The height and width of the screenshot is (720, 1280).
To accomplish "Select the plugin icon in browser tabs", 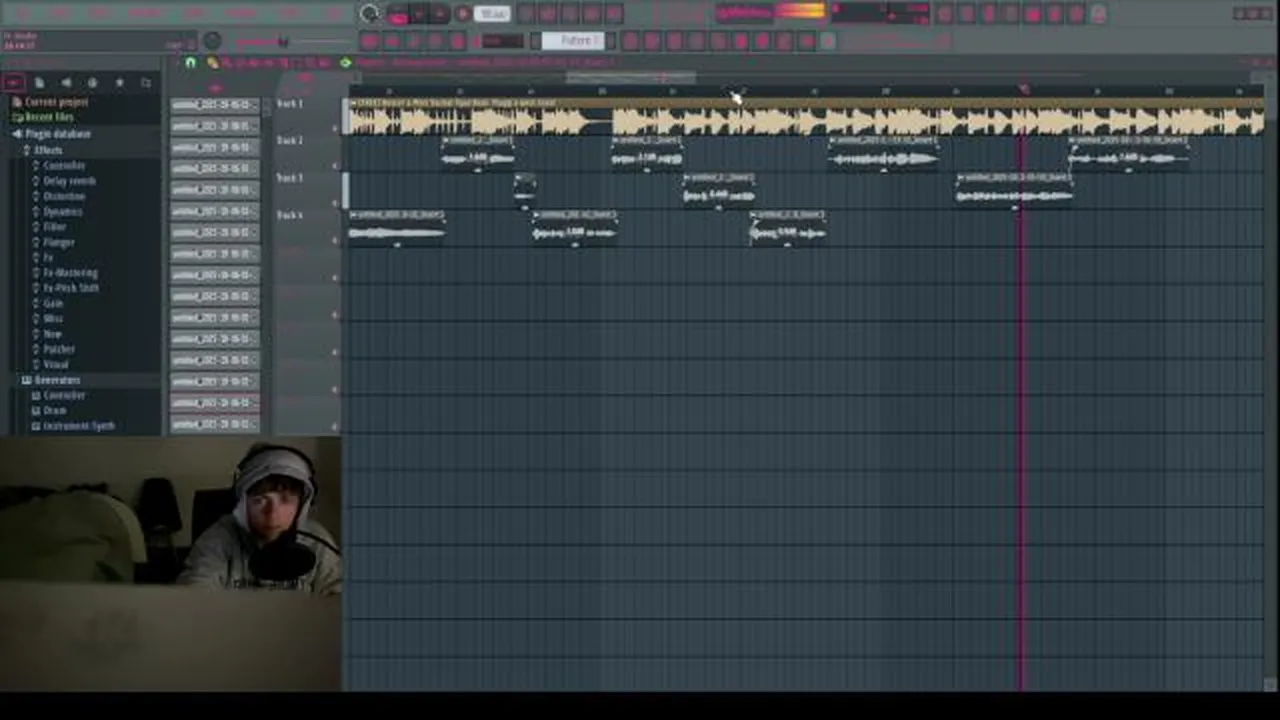I will [x=92, y=83].
